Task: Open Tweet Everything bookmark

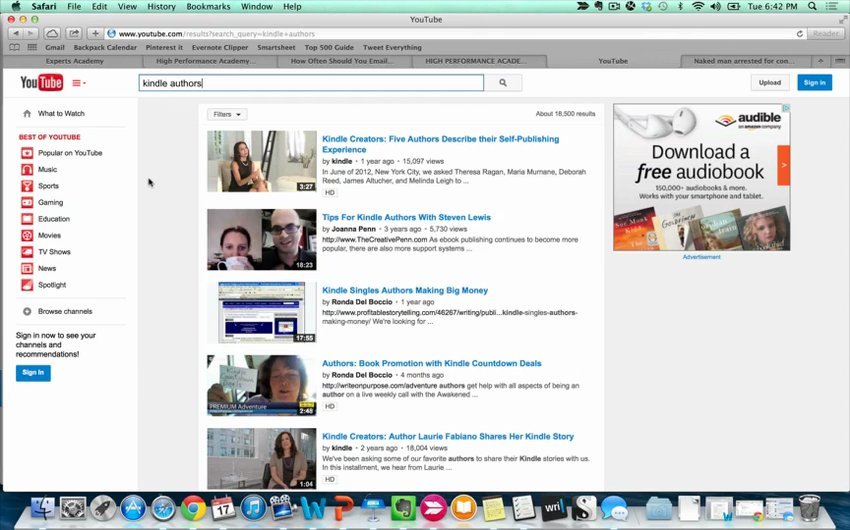Action: pyautogui.click(x=392, y=48)
